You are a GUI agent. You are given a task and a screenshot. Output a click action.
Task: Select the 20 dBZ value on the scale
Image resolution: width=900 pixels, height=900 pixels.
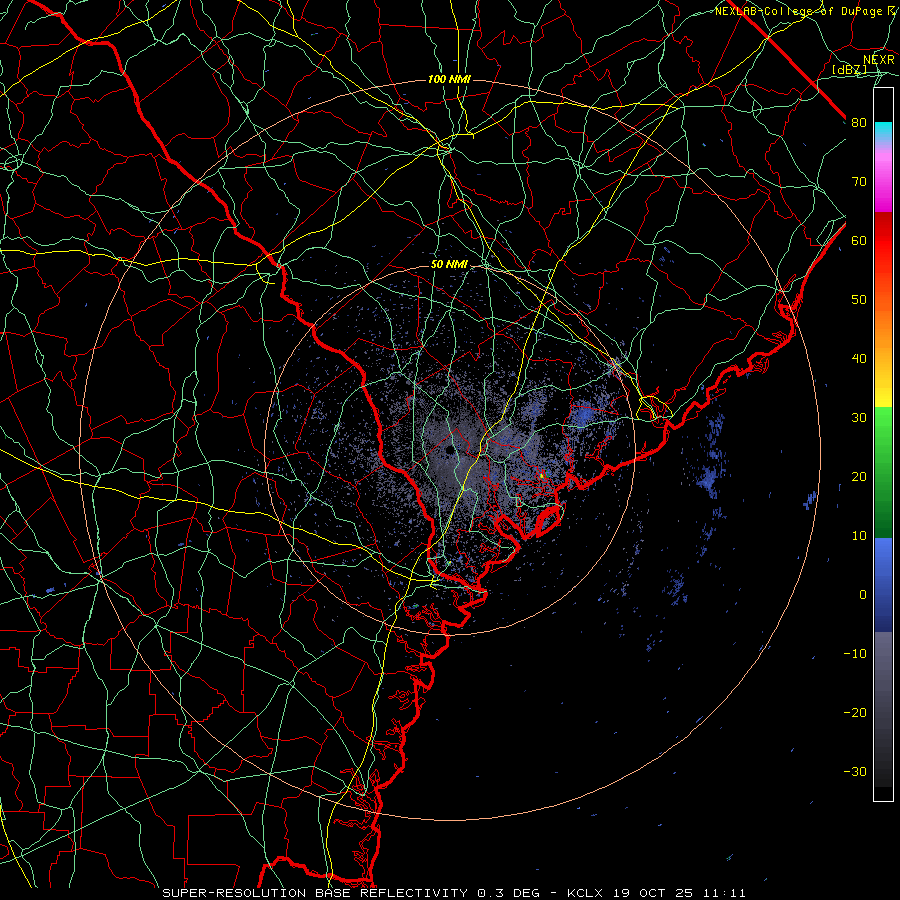pos(859,476)
